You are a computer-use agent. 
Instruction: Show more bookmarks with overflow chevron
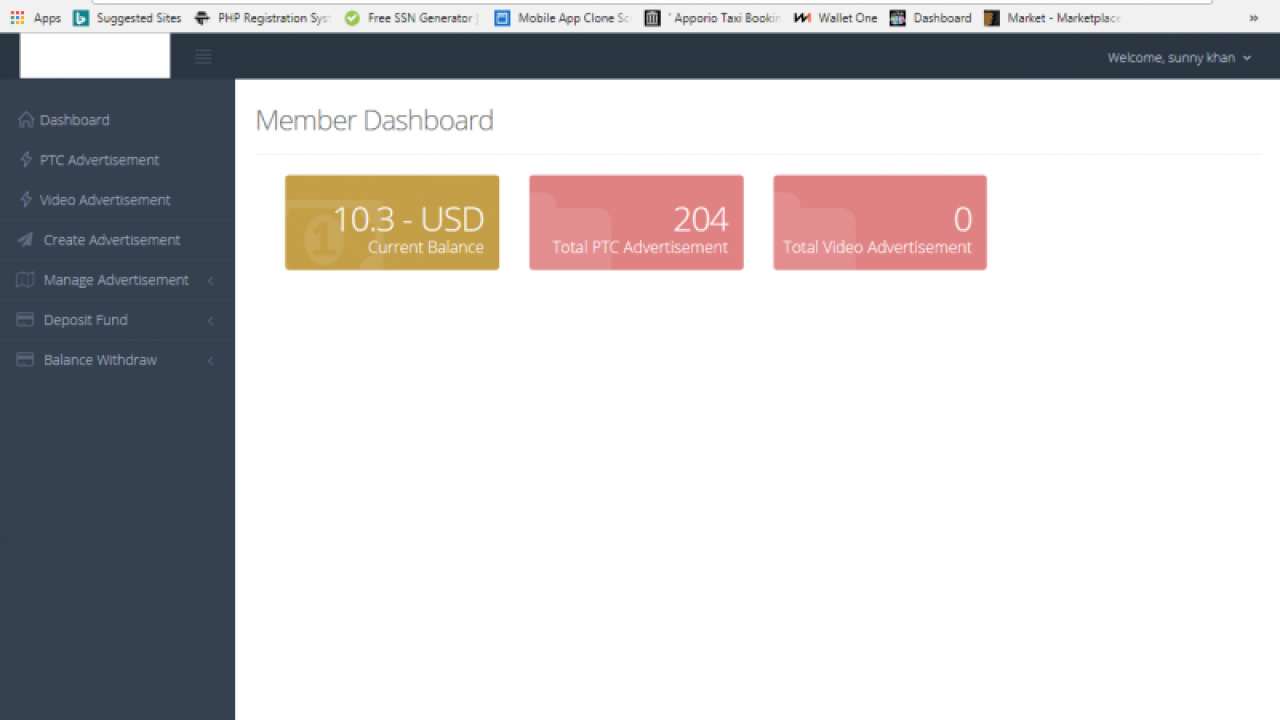(1254, 18)
